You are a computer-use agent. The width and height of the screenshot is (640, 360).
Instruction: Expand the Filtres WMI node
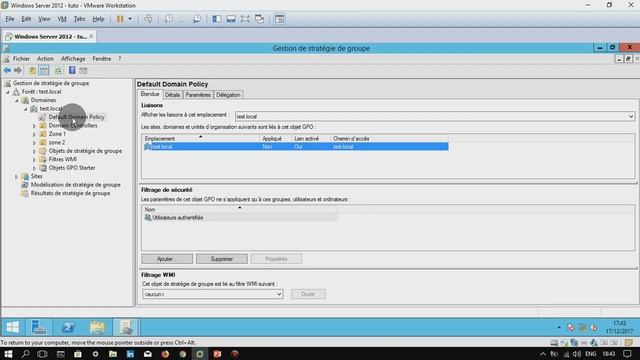[34, 160]
